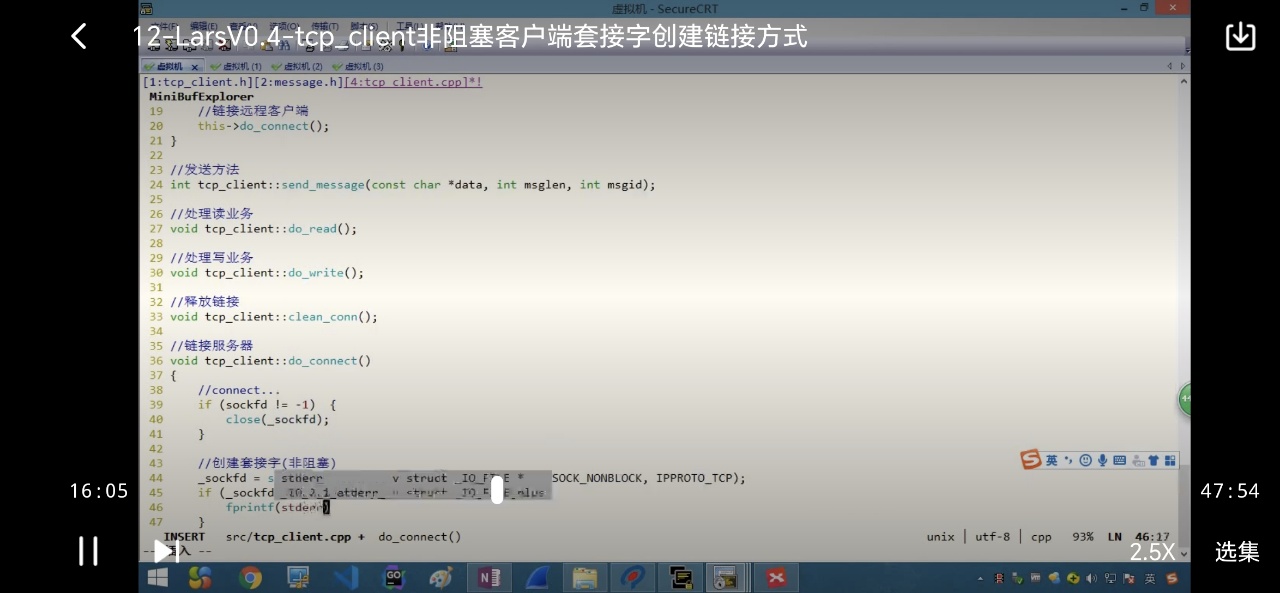The image size is (1280, 593).
Task: Open the remote desktop taskbar icon
Action: click(298, 577)
